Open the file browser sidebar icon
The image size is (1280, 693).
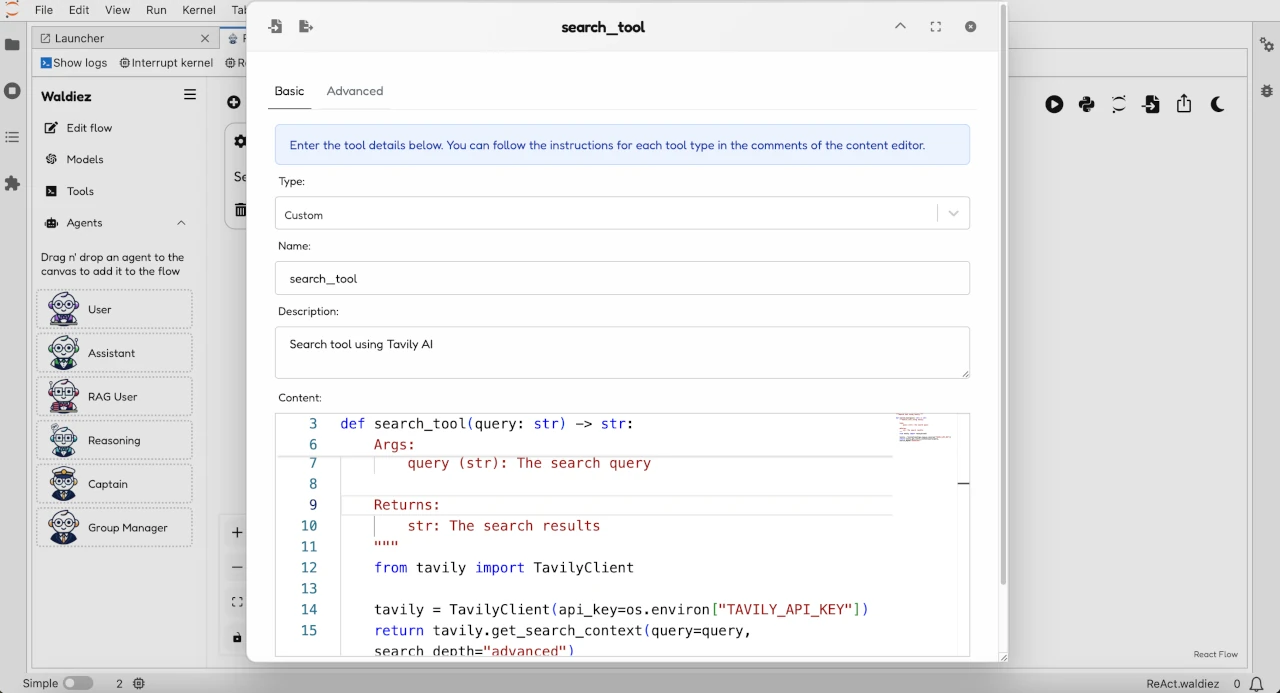click(11, 44)
